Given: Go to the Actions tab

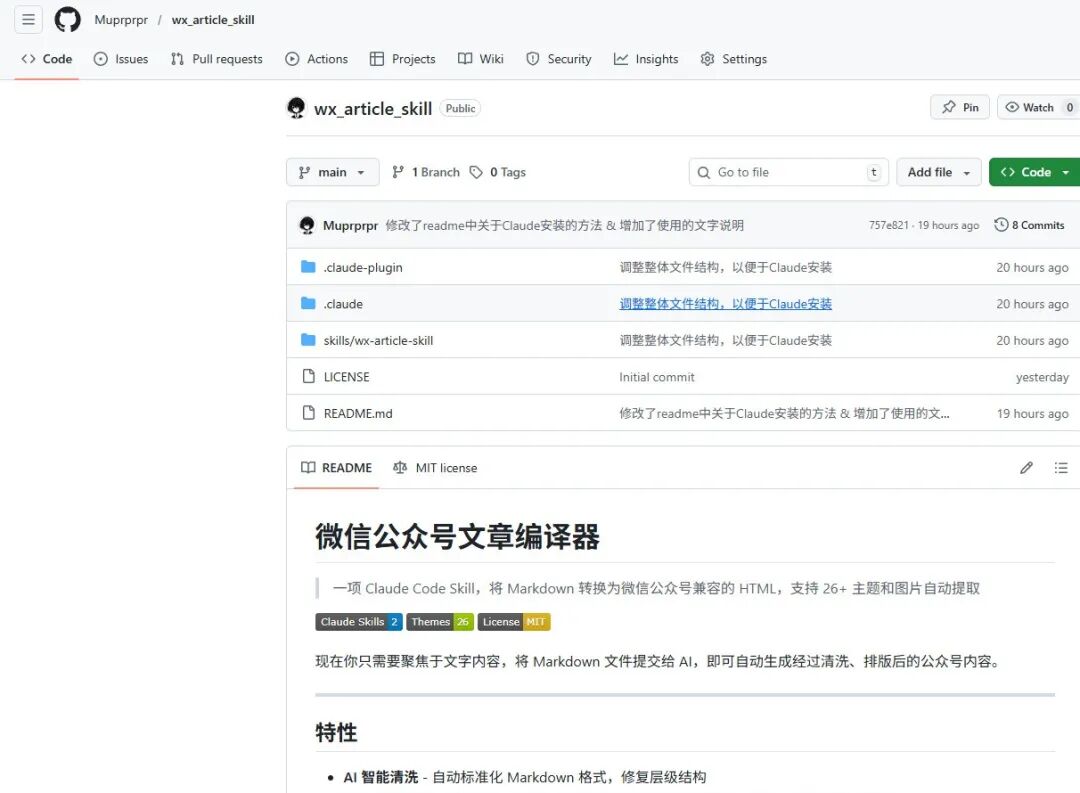Looking at the screenshot, I should tap(317, 59).
